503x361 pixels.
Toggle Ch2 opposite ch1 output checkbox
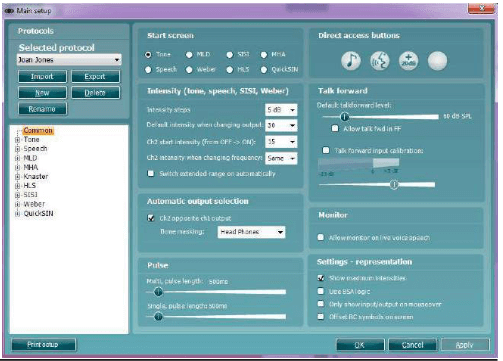pos(151,218)
